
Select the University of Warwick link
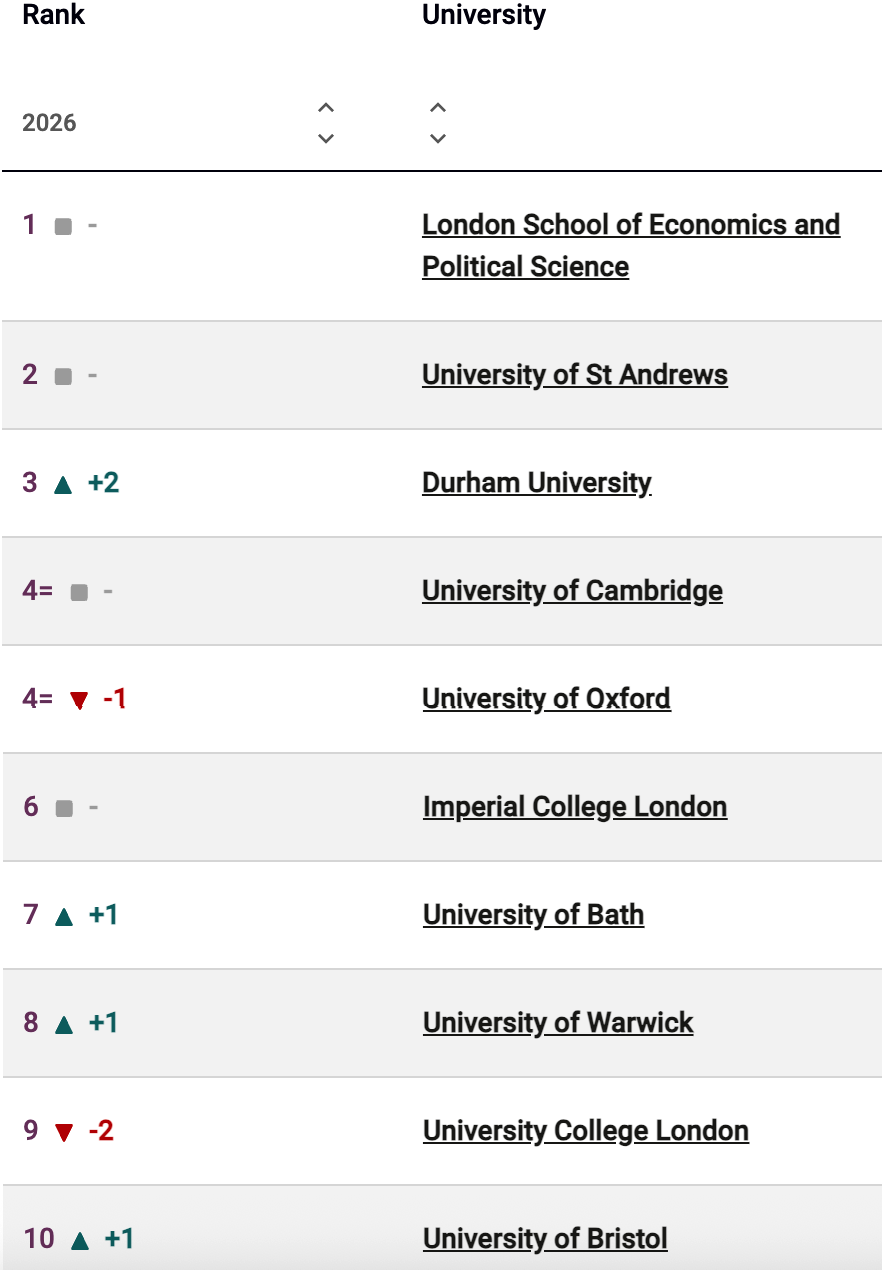(x=558, y=1023)
